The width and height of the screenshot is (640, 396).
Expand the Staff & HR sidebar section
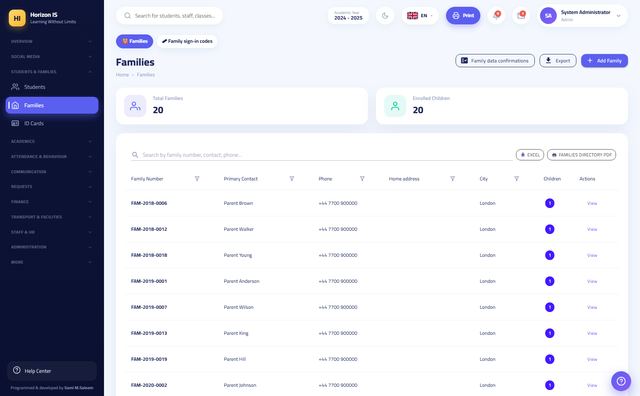click(51, 232)
